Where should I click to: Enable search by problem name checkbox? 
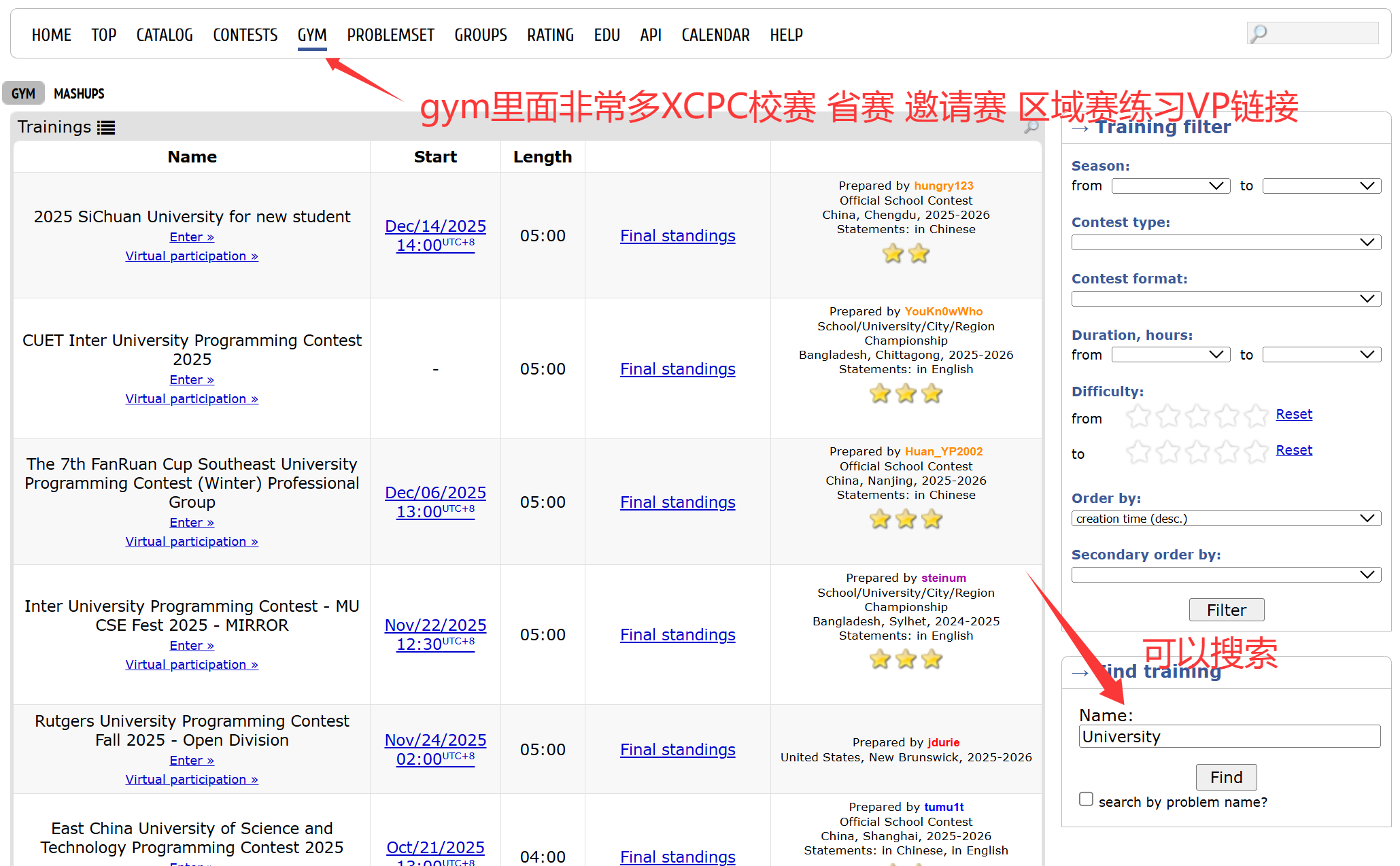(1086, 799)
